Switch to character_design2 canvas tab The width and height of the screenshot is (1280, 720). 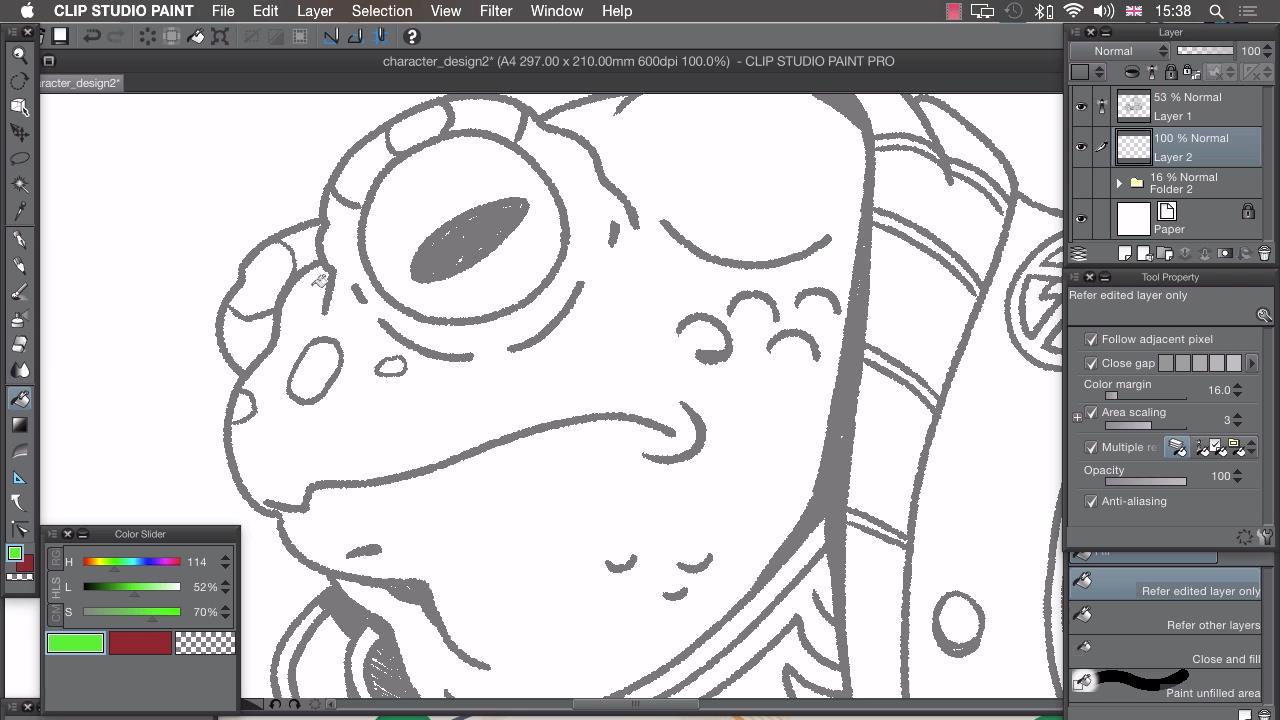[81, 83]
